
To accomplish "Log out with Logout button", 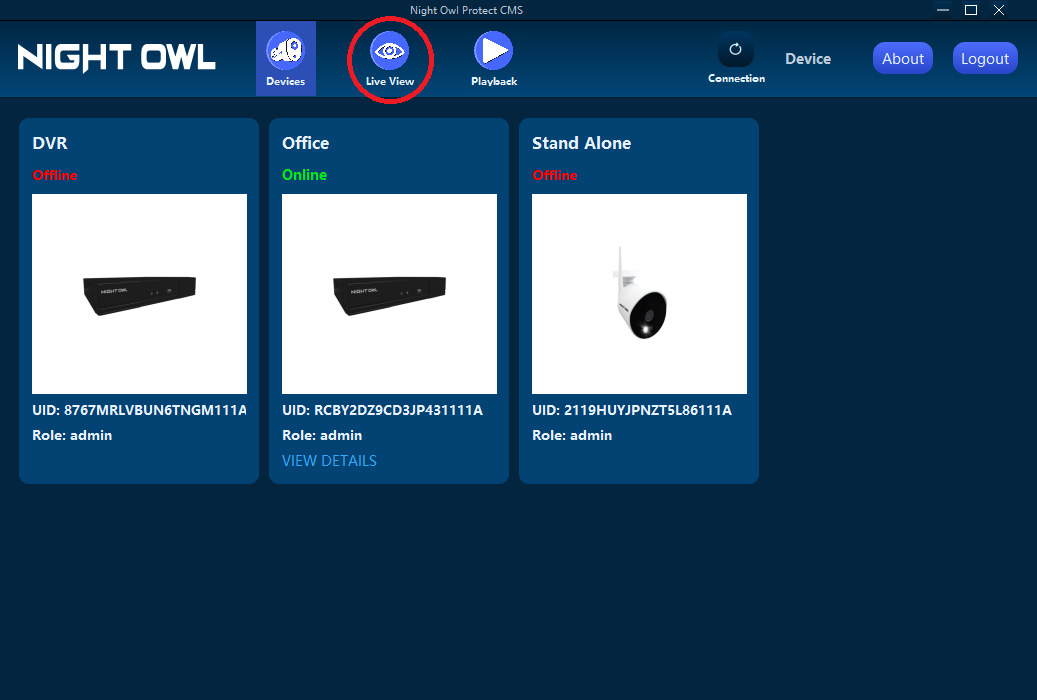I will pos(985,58).
